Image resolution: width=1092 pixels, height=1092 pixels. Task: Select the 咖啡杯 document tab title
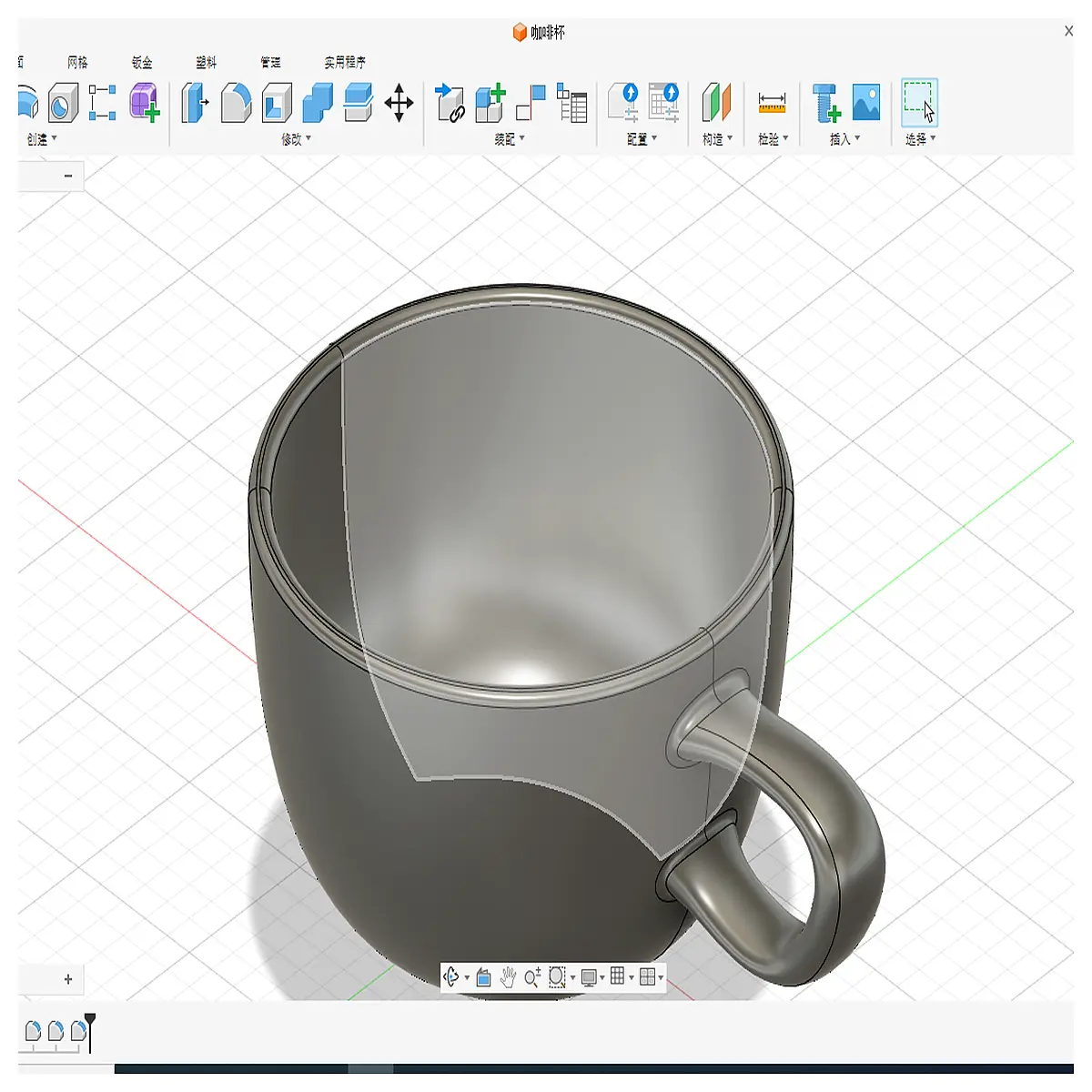pyautogui.click(x=548, y=33)
